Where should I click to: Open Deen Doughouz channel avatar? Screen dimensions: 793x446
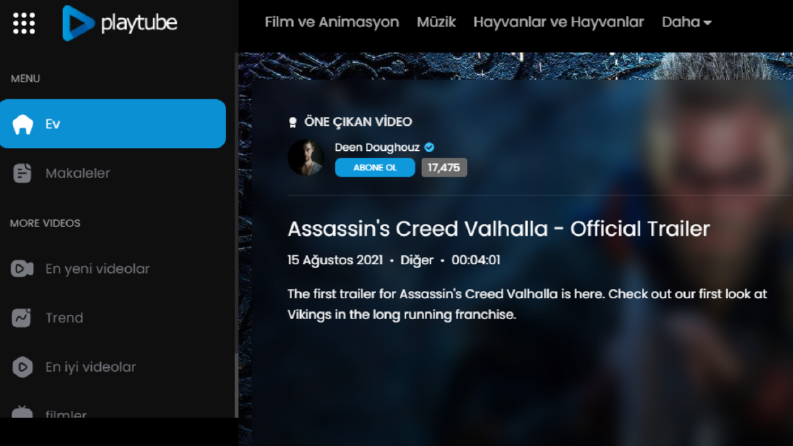tap(305, 157)
